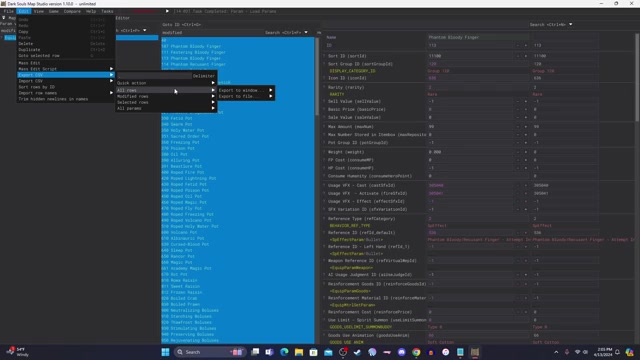Expand the Modified rows submenu
640x360 pixels.
pos(166,96)
